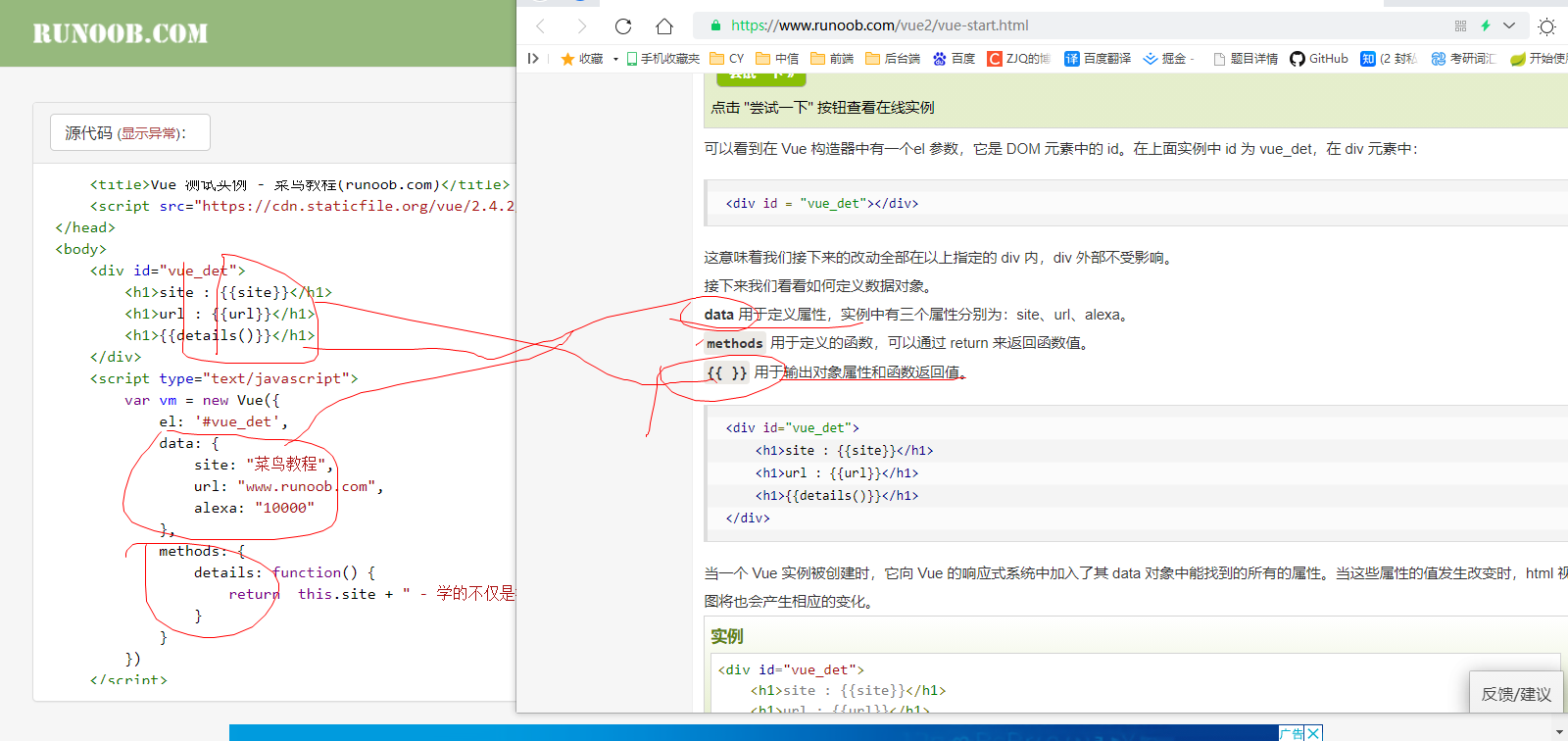Click the 实例 heading in the article
Image resolution: width=1568 pixels, height=741 pixels.
(x=727, y=636)
